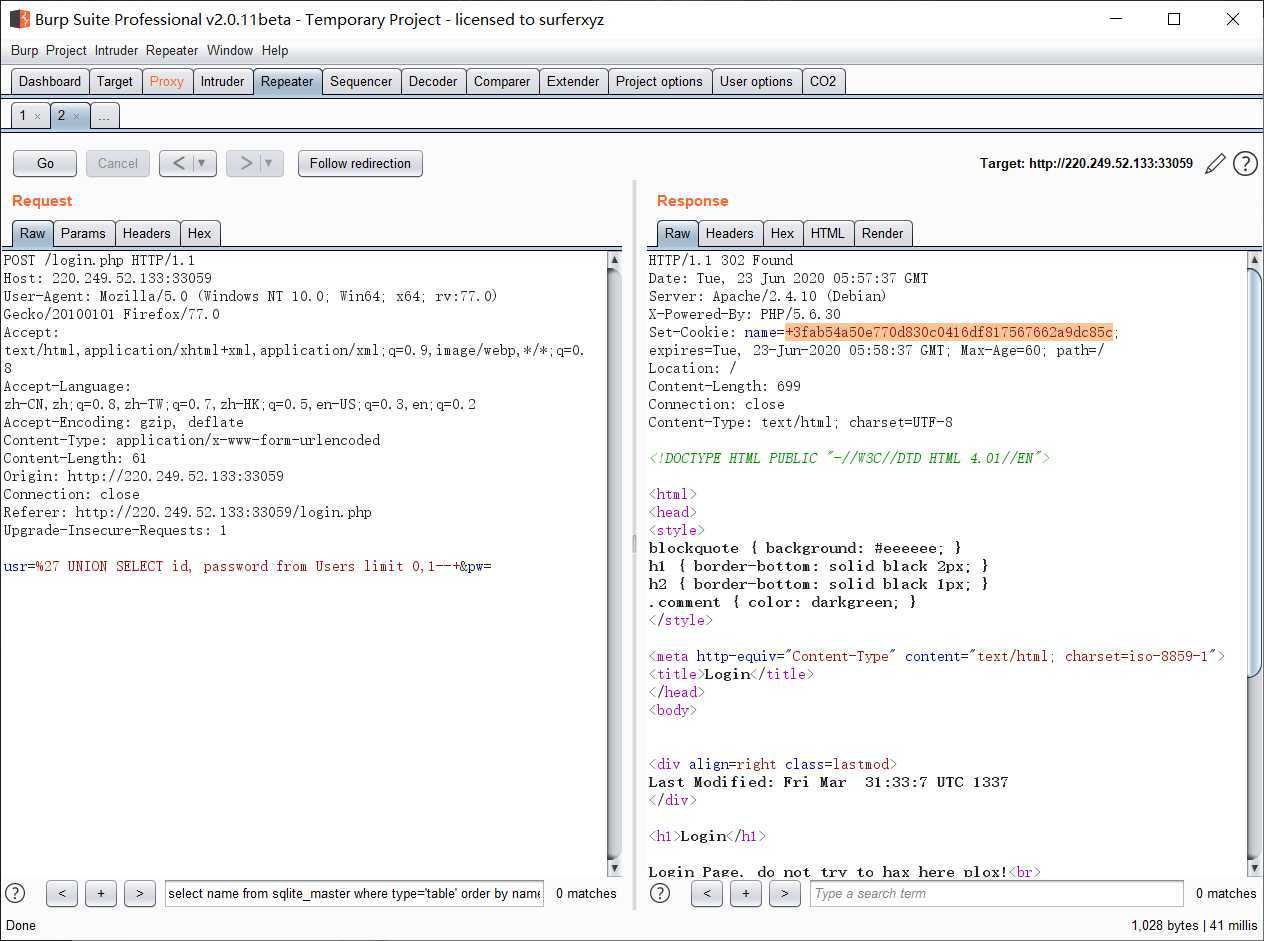Open the CO2 extension tab
The width and height of the screenshot is (1264, 941).
tap(823, 81)
